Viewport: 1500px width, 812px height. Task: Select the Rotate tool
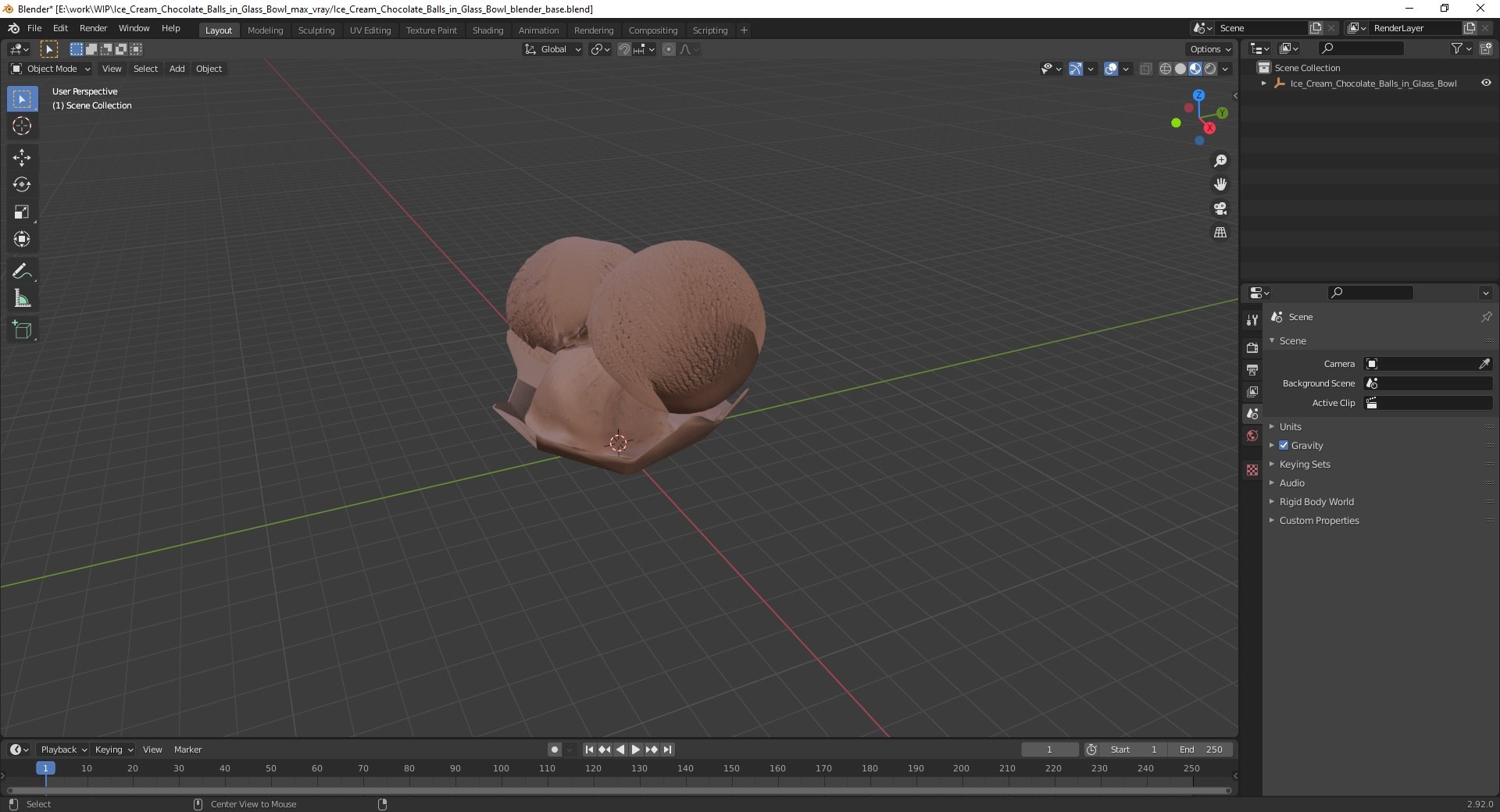click(22, 185)
